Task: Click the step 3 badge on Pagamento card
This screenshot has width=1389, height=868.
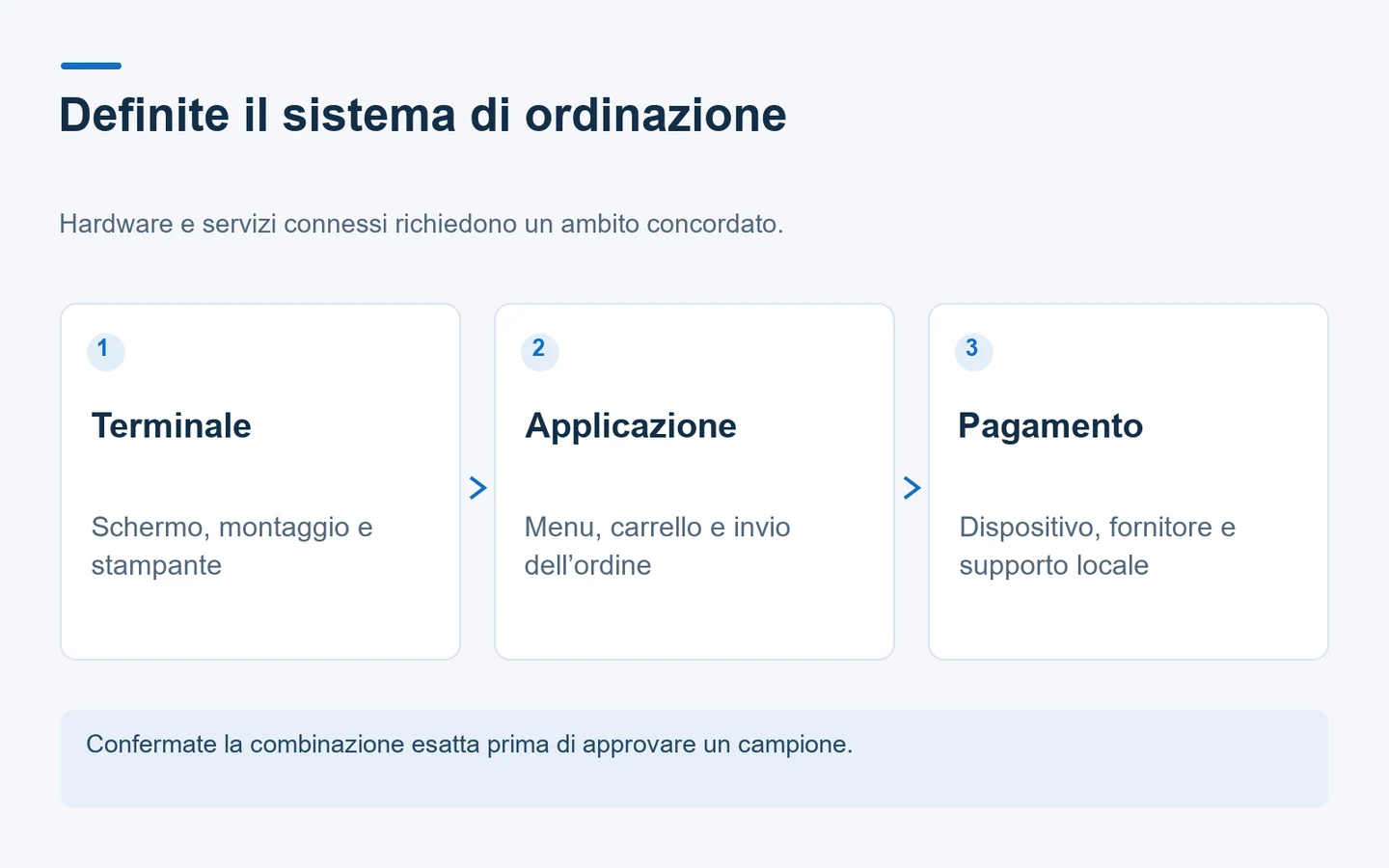Action: pos(973,351)
